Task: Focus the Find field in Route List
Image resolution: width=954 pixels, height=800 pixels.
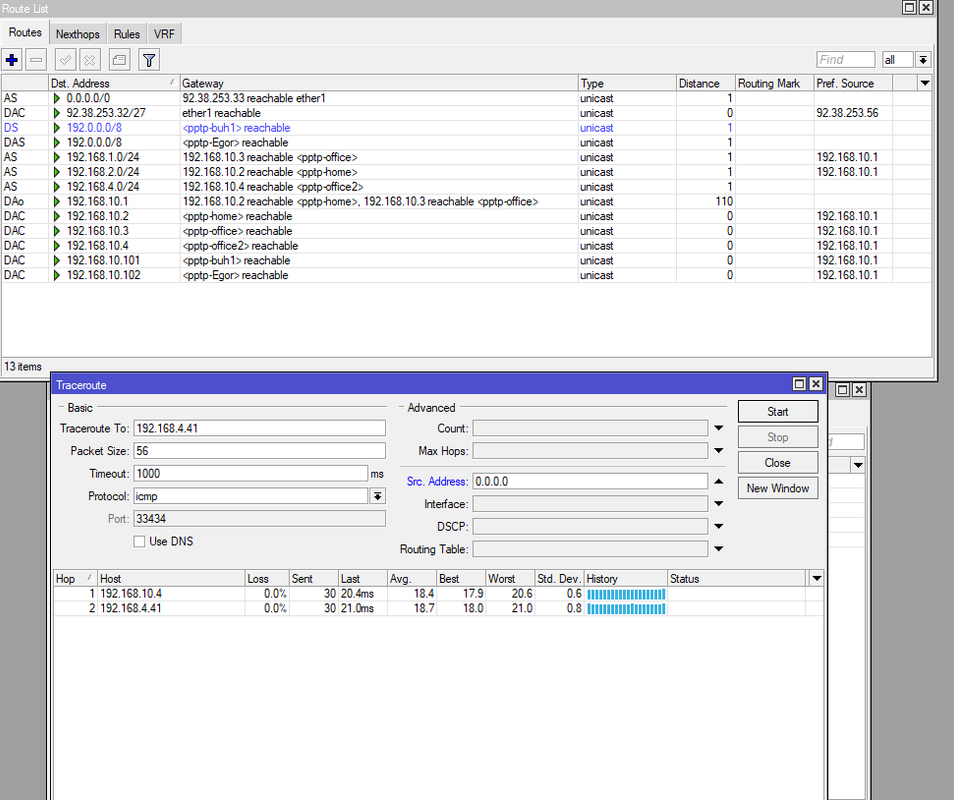Action: click(x=846, y=60)
